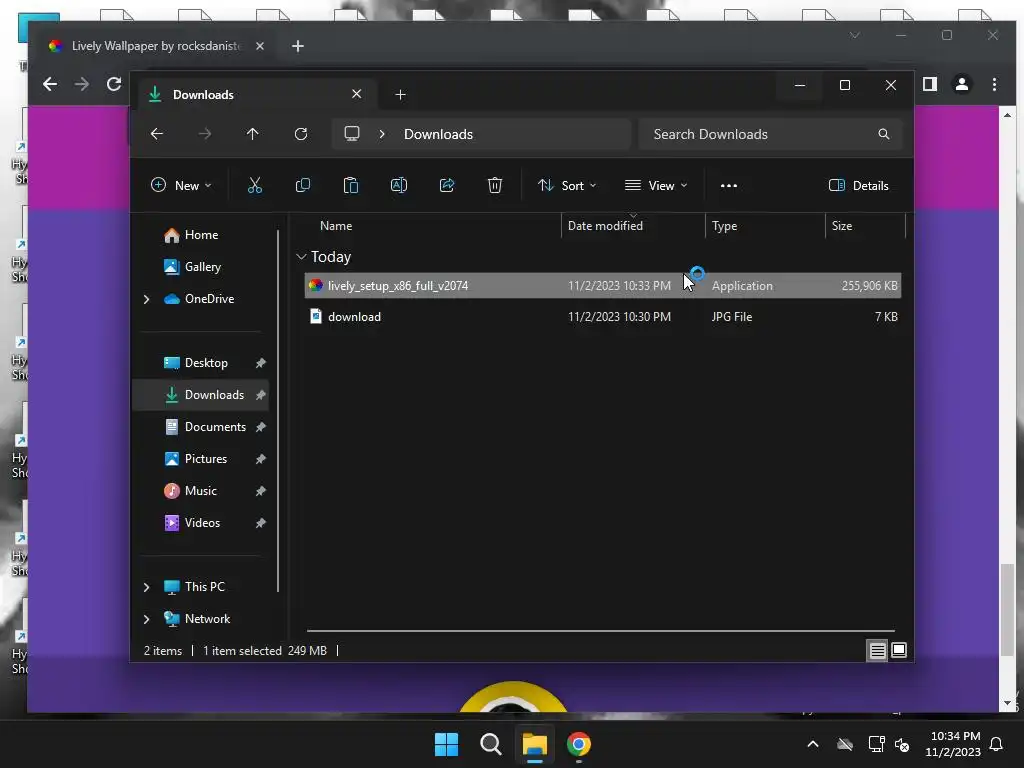Add a new File Explorer tab
Screen dimensions: 1024x768
click(x=400, y=95)
